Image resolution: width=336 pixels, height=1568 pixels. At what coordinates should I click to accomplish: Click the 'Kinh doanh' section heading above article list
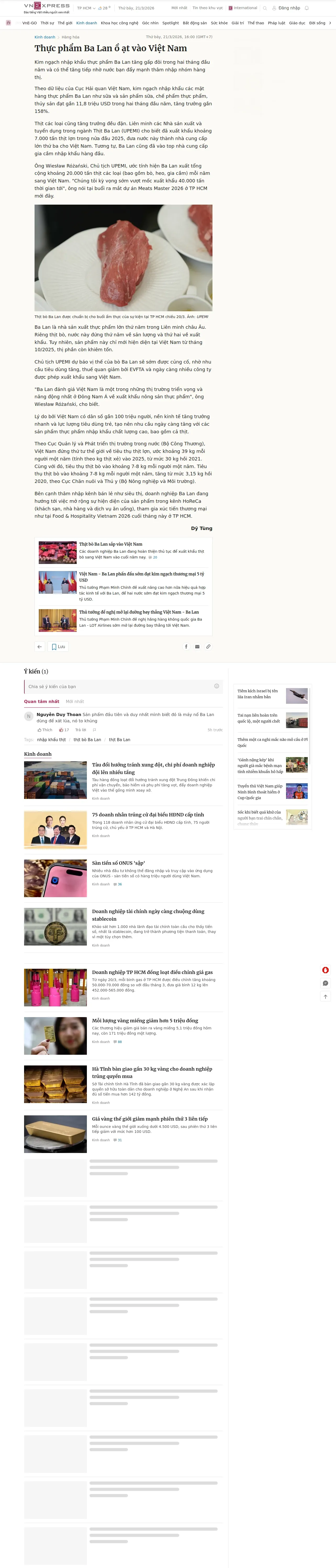[38, 754]
